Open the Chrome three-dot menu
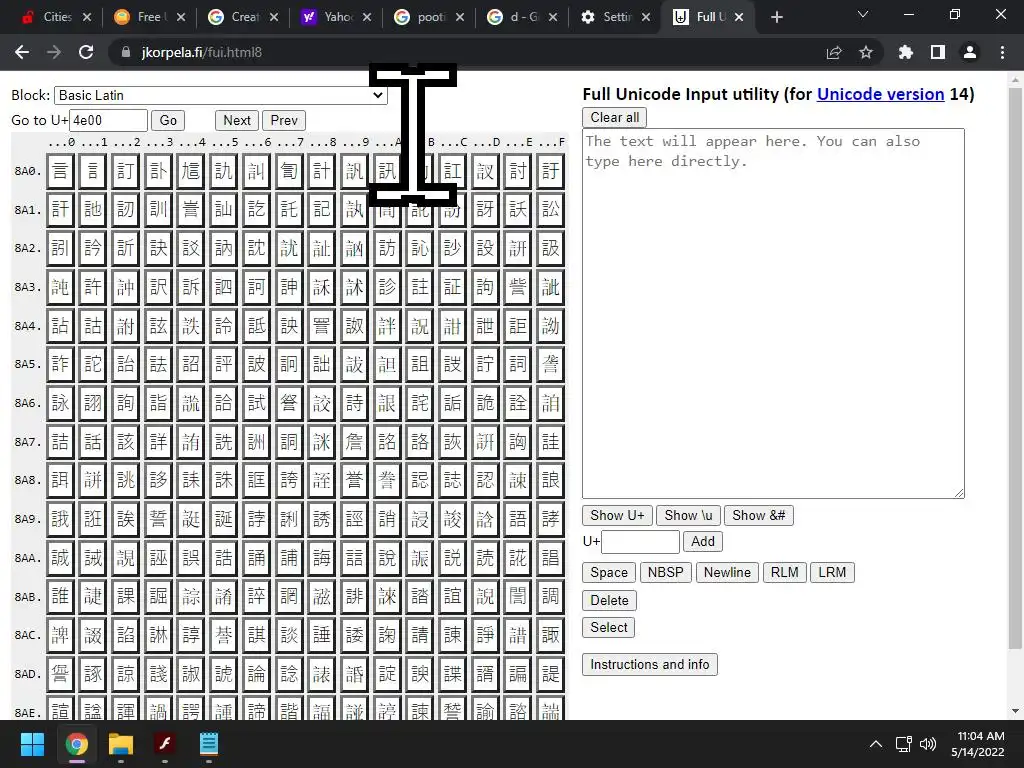Viewport: 1024px width, 768px height. (x=1002, y=52)
